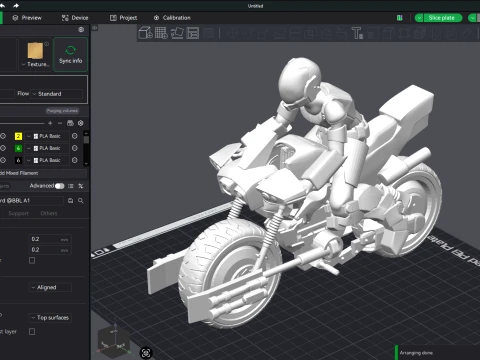
Task: Click the Add Mixed Filament button
Action: 43,173
